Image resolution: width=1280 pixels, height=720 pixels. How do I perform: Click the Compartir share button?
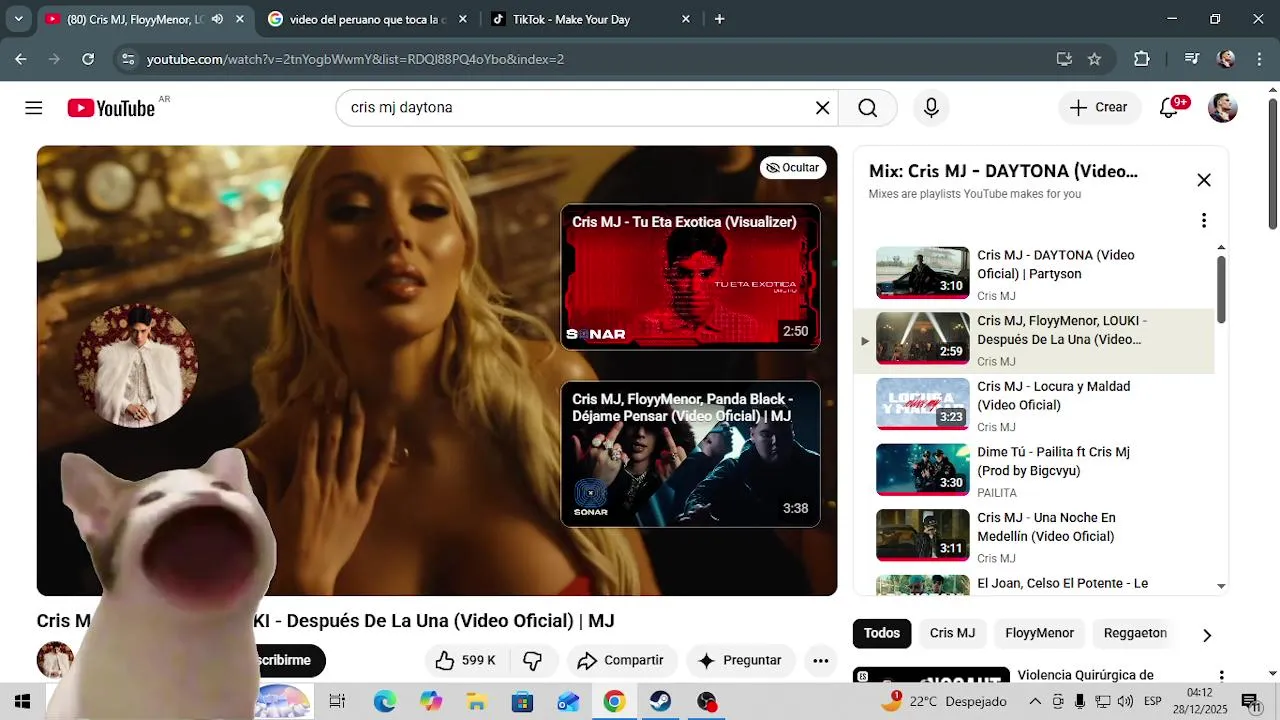621,660
